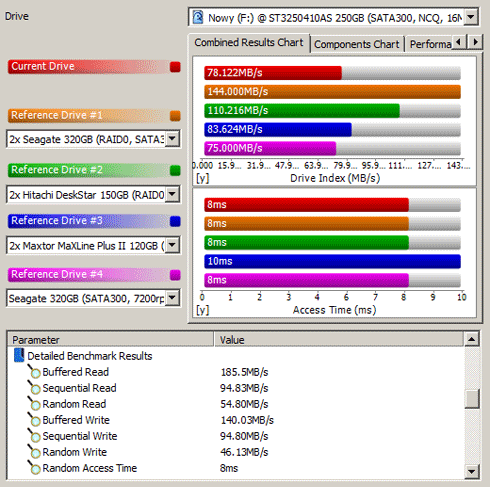Switch to the Components Chart tab

click(x=356, y=44)
